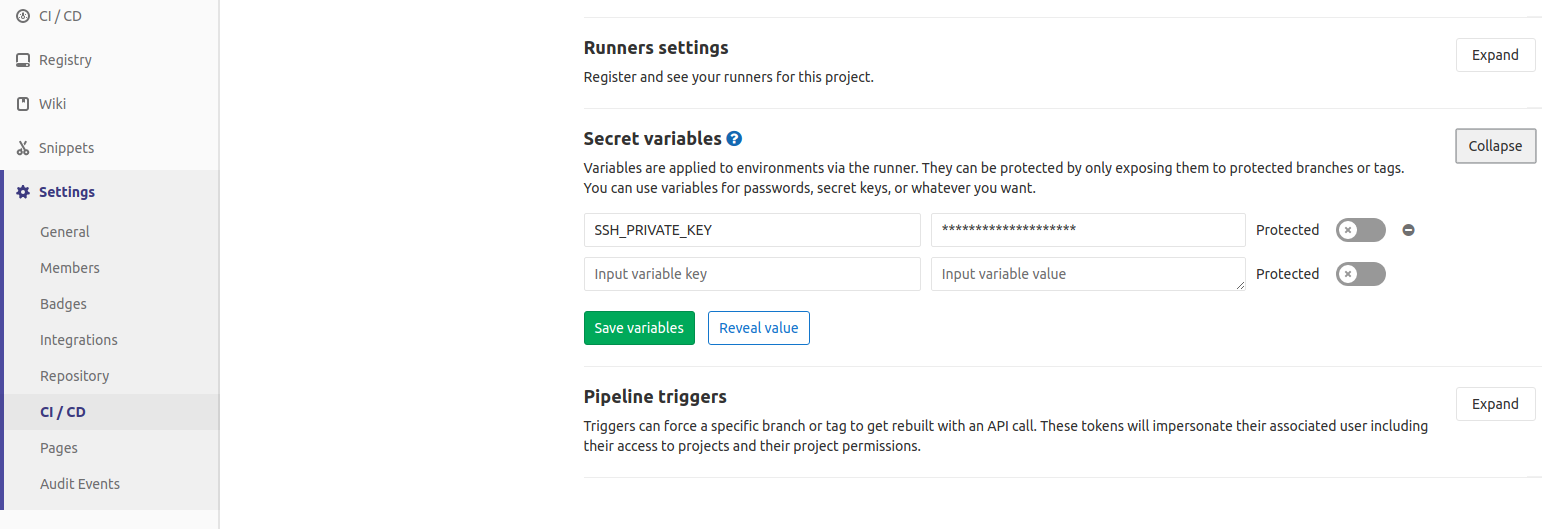The width and height of the screenshot is (1566, 529).
Task: Enable Protected toggle on the empty variable row
Action: [x=1360, y=274]
